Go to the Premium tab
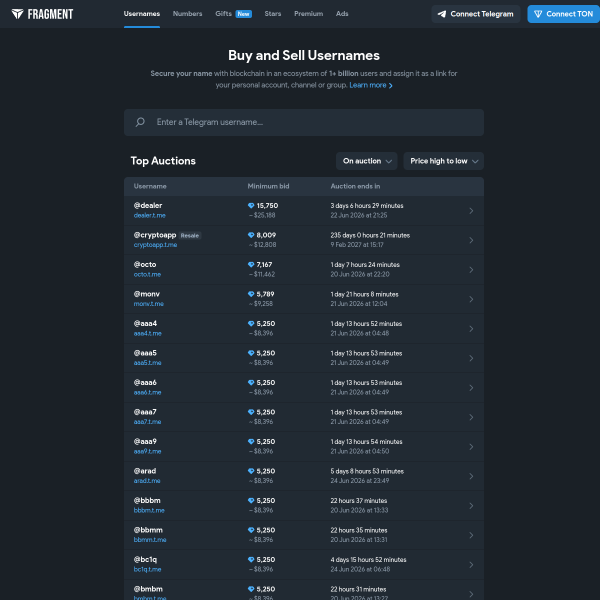The width and height of the screenshot is (600, 600). (x=308, y=14)
